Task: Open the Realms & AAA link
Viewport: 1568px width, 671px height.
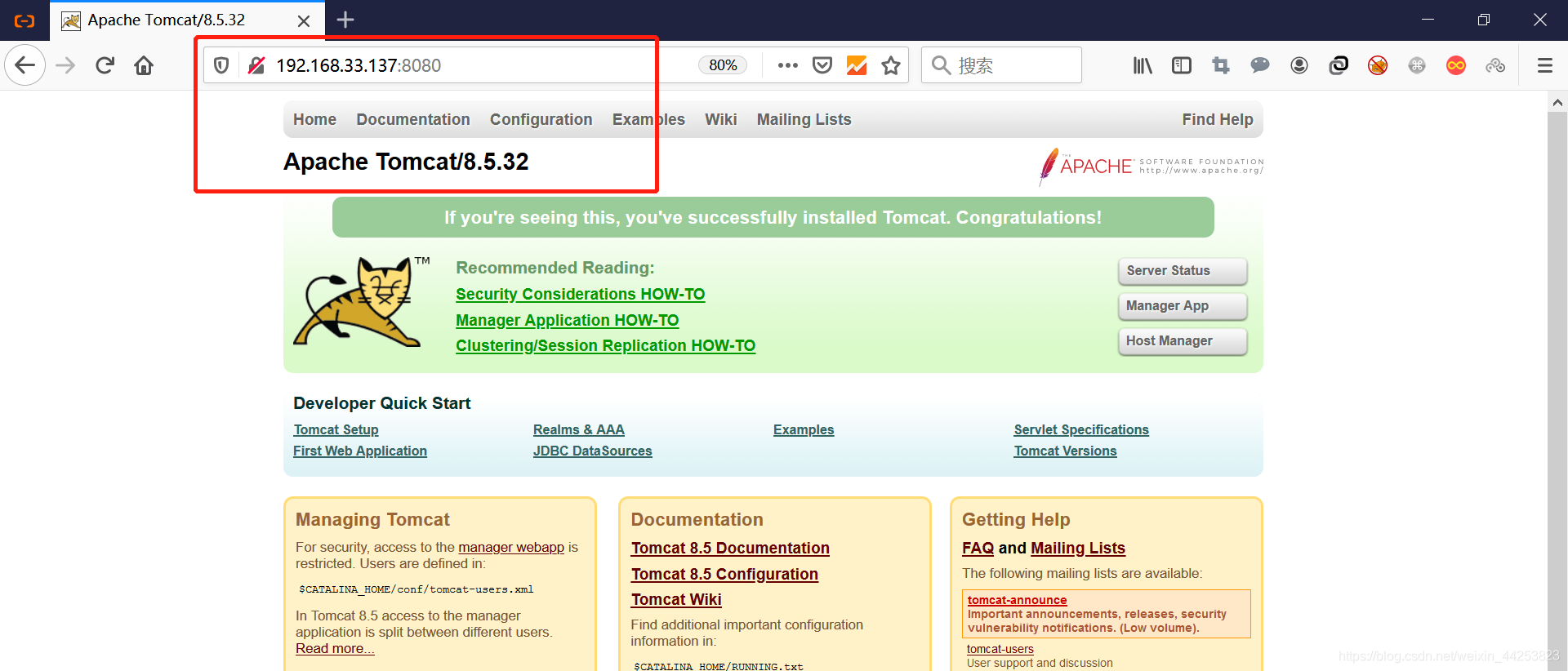Action: click(x=579, y=429)
